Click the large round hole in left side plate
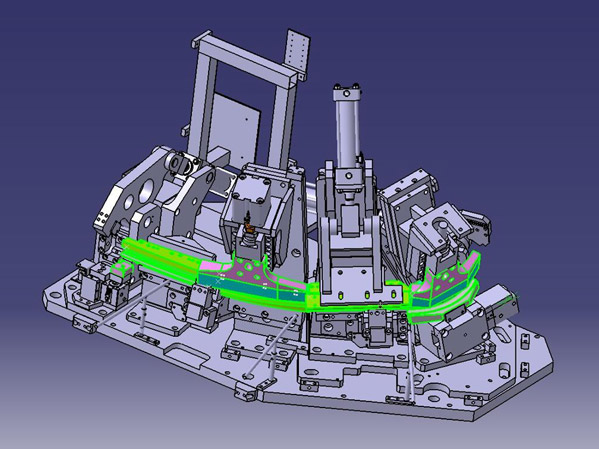This screenshot has width=599, height=449. 146,190
